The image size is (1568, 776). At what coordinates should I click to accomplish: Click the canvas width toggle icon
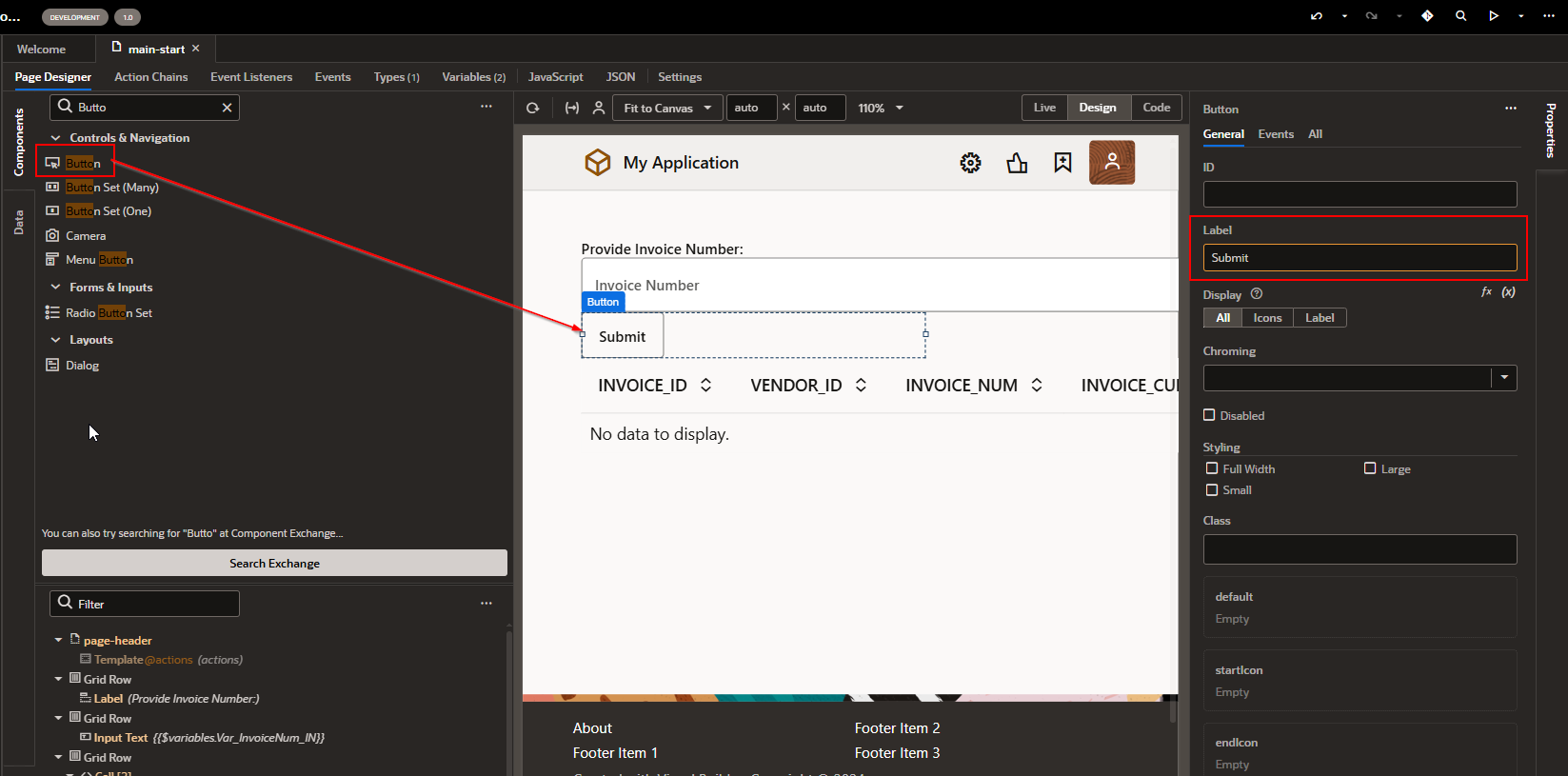pos(572,109)
